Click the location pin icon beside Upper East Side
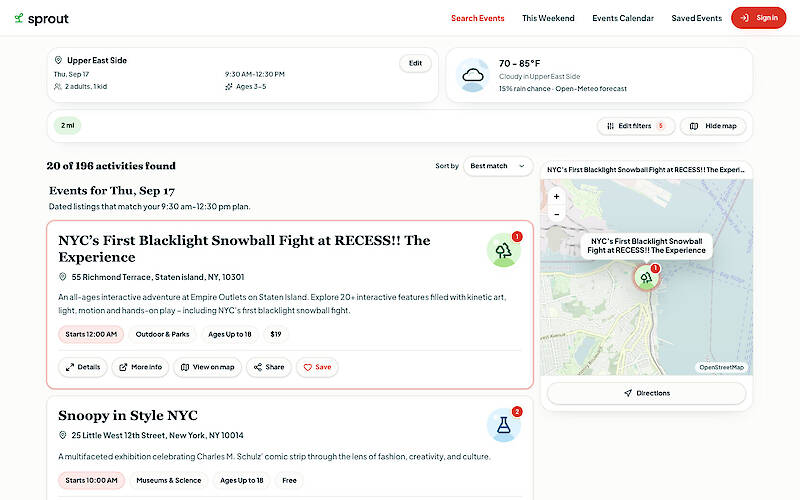The image size is (800, 500). click(58, 60)
